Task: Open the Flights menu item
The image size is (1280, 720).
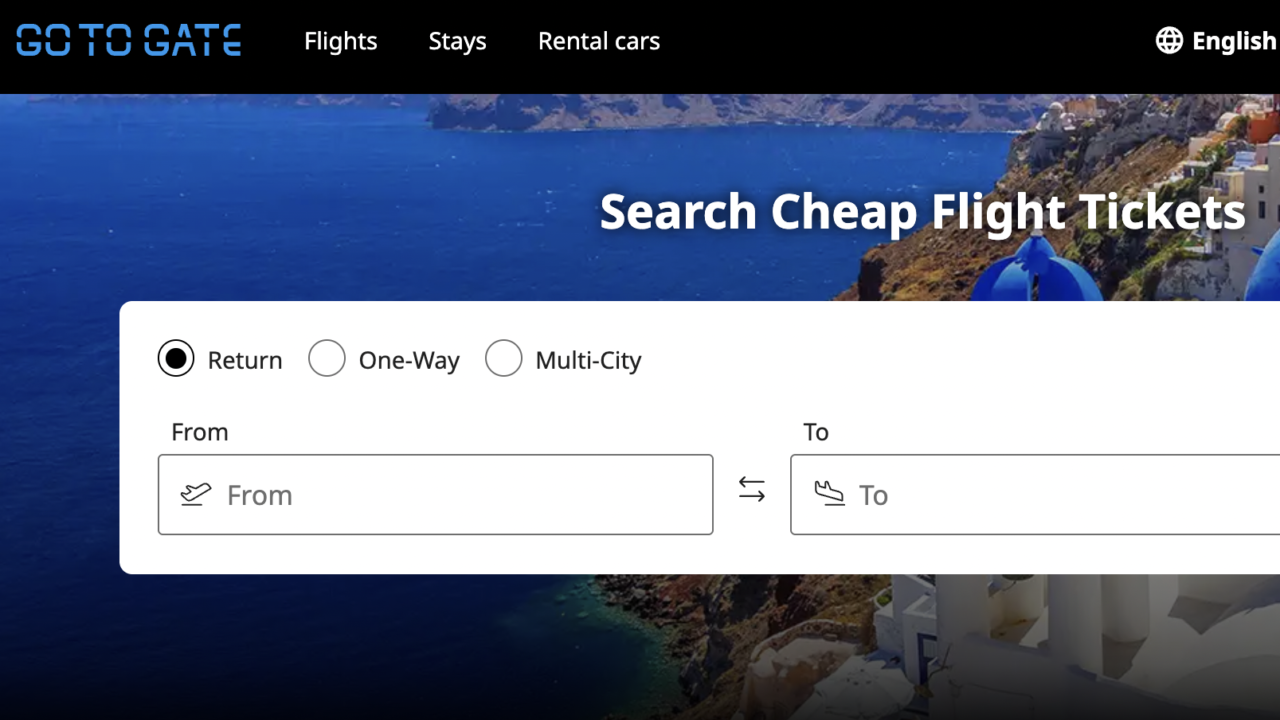Action: coord(341,41)
